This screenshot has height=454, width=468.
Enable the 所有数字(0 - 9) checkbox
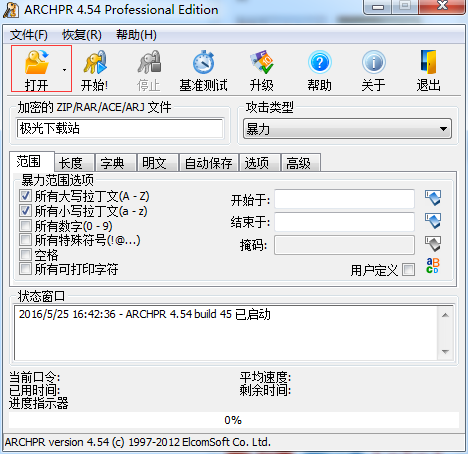coord(25,226)
